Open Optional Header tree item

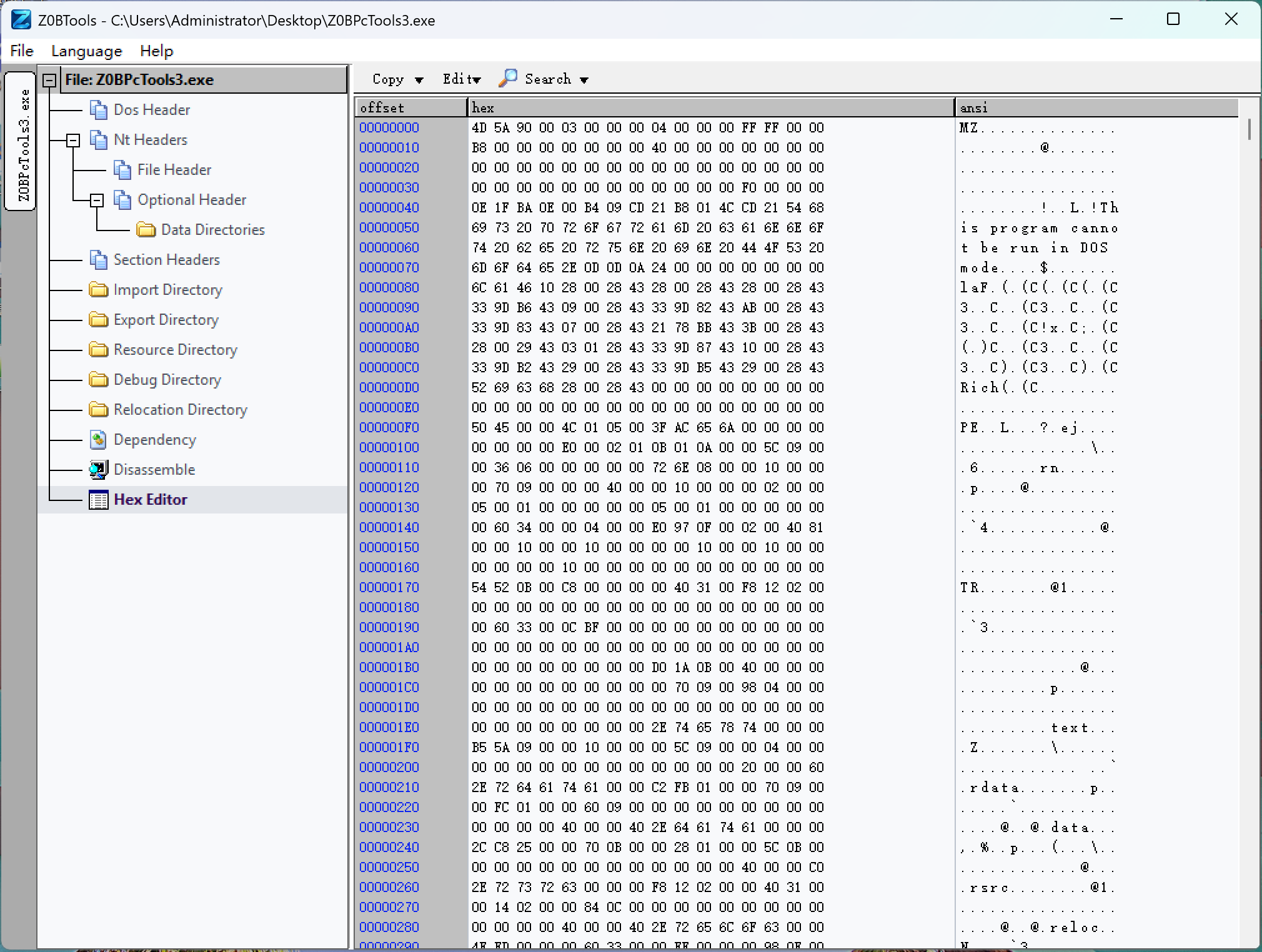click(x=192, y=200)
